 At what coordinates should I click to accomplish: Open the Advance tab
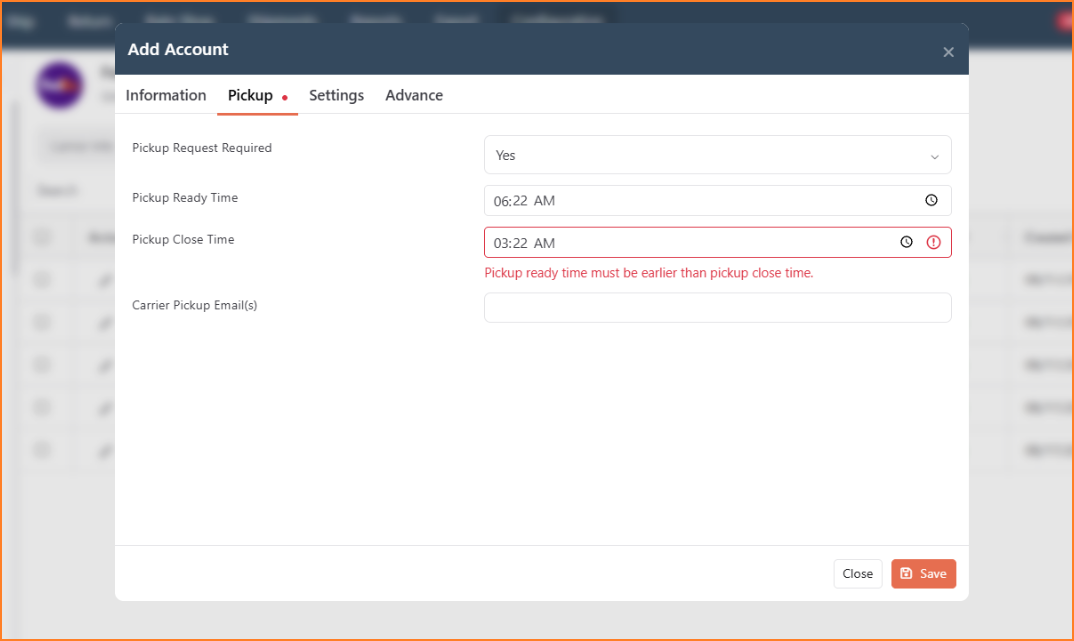414,95
